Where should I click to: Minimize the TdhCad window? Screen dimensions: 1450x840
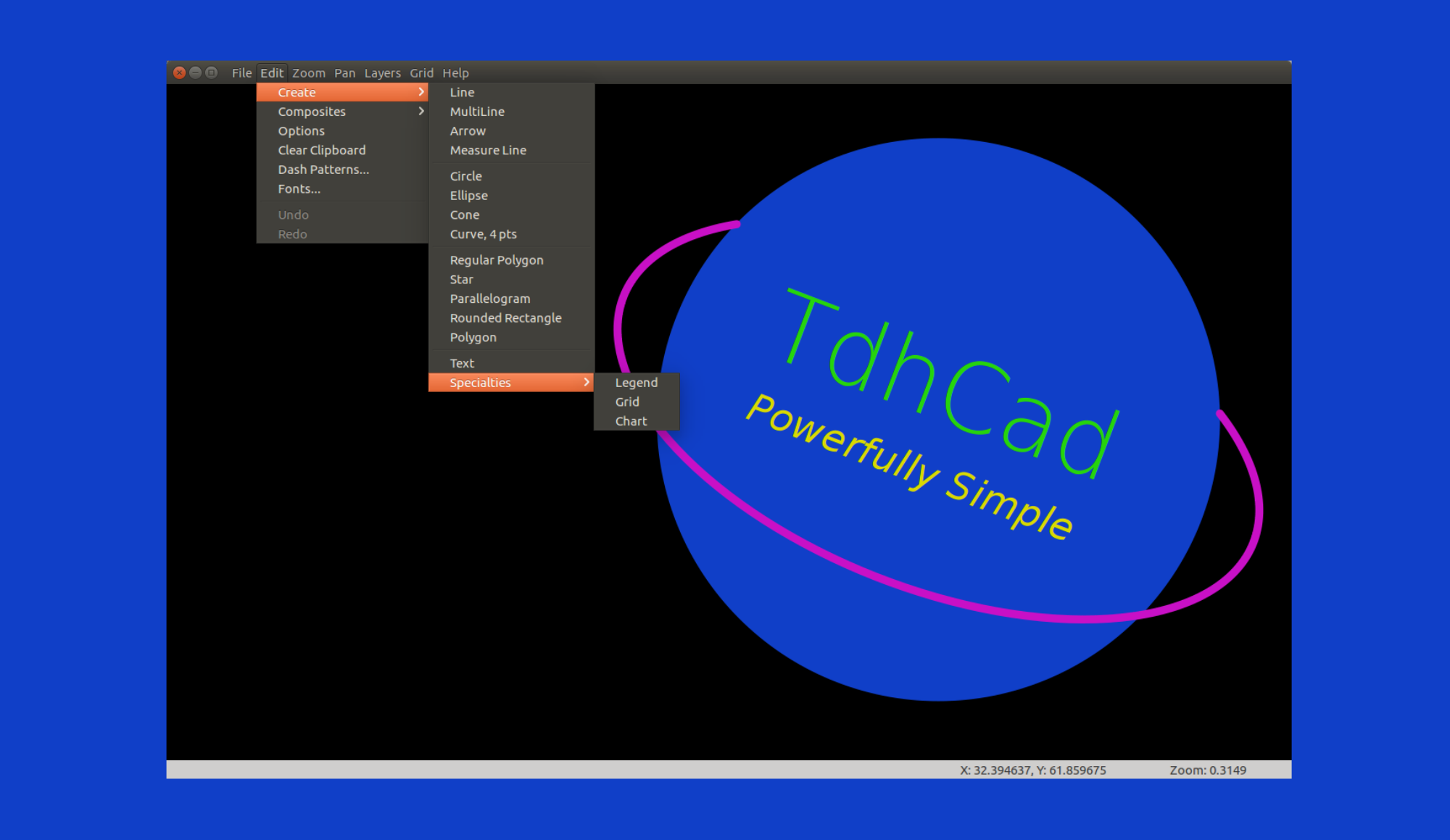click(x=195, y=72)
